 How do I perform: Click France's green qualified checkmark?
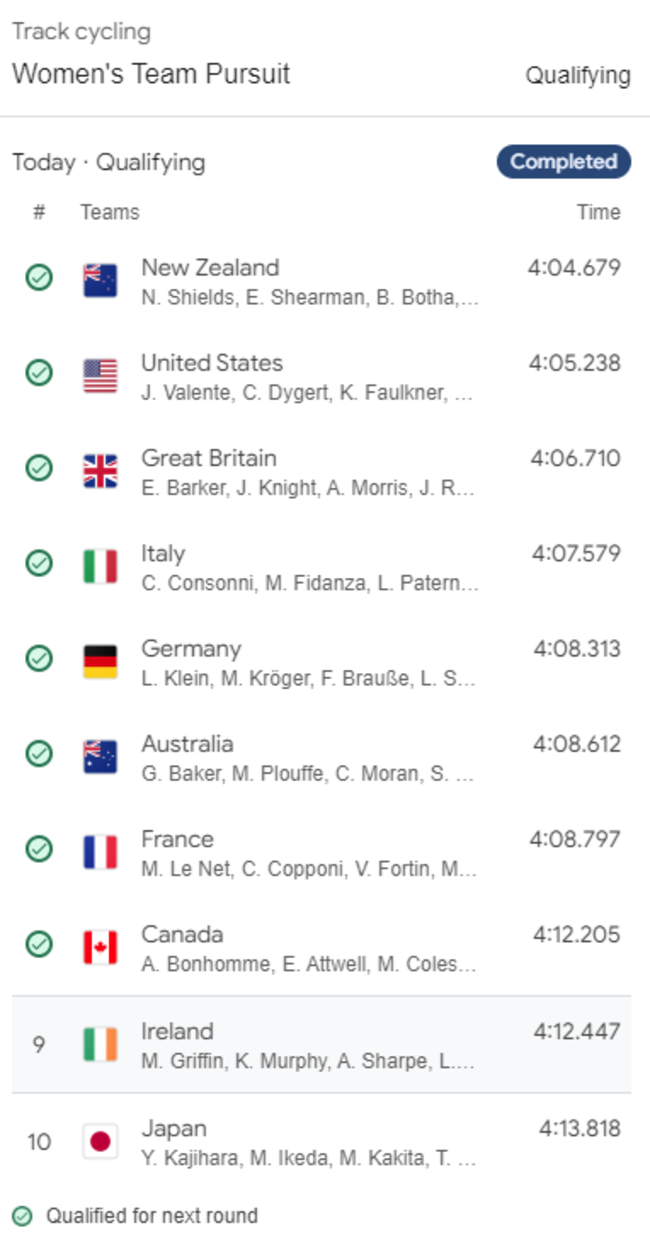pos(39,849)
